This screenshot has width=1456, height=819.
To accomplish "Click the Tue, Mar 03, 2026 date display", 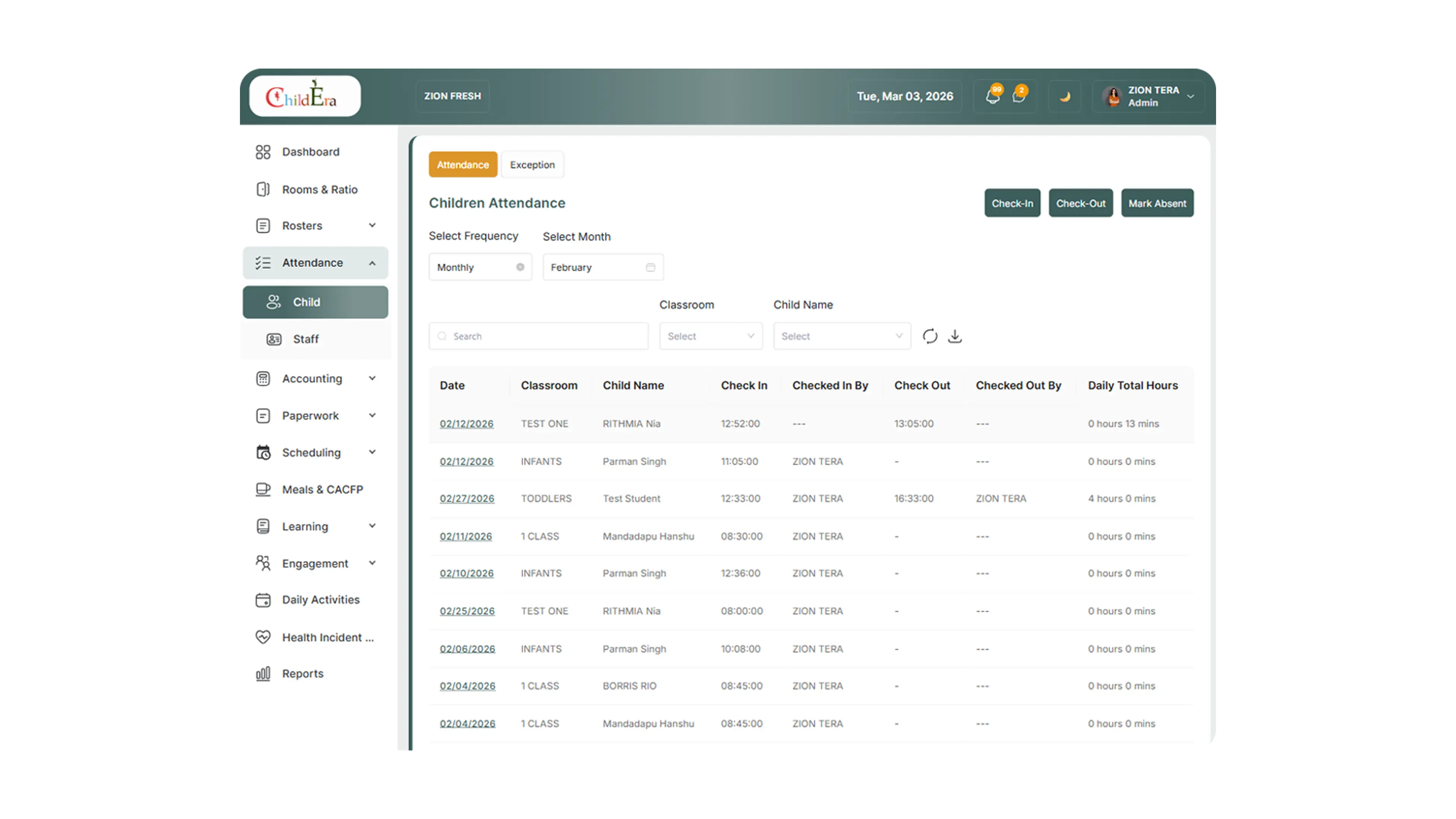I will pos(905,96).
